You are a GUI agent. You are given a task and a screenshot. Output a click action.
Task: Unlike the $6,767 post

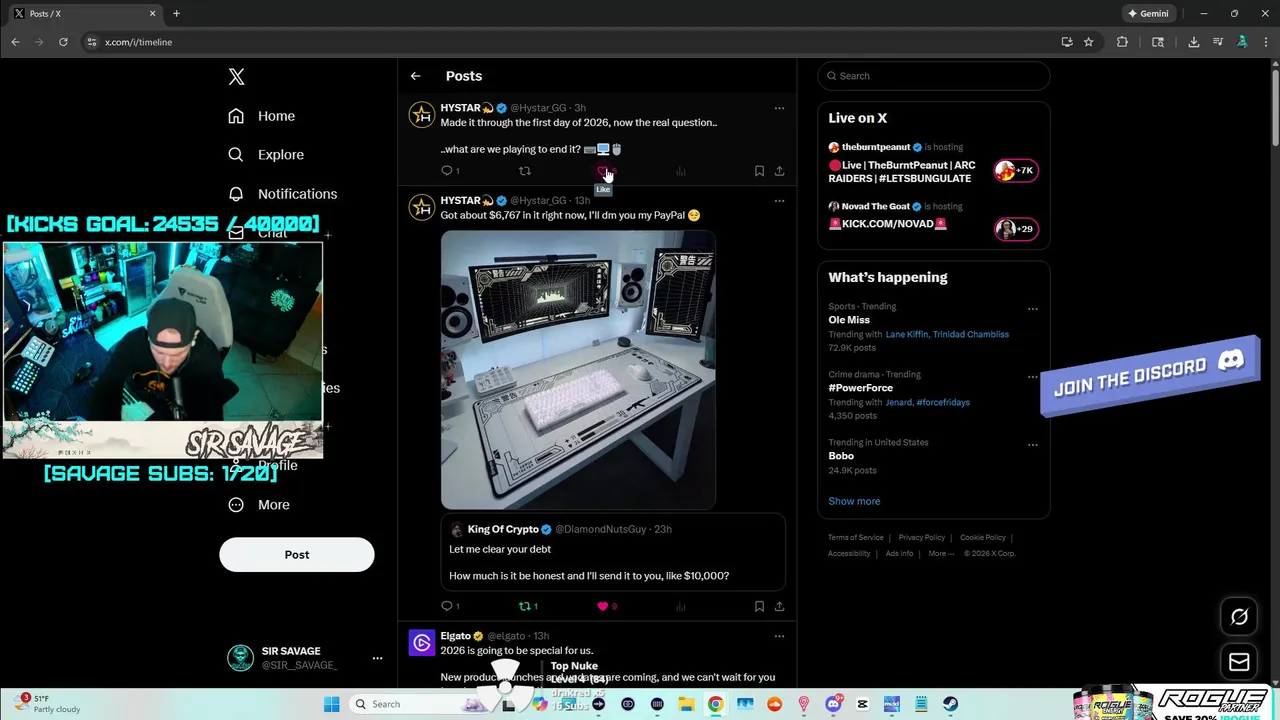tap(602, 606)
